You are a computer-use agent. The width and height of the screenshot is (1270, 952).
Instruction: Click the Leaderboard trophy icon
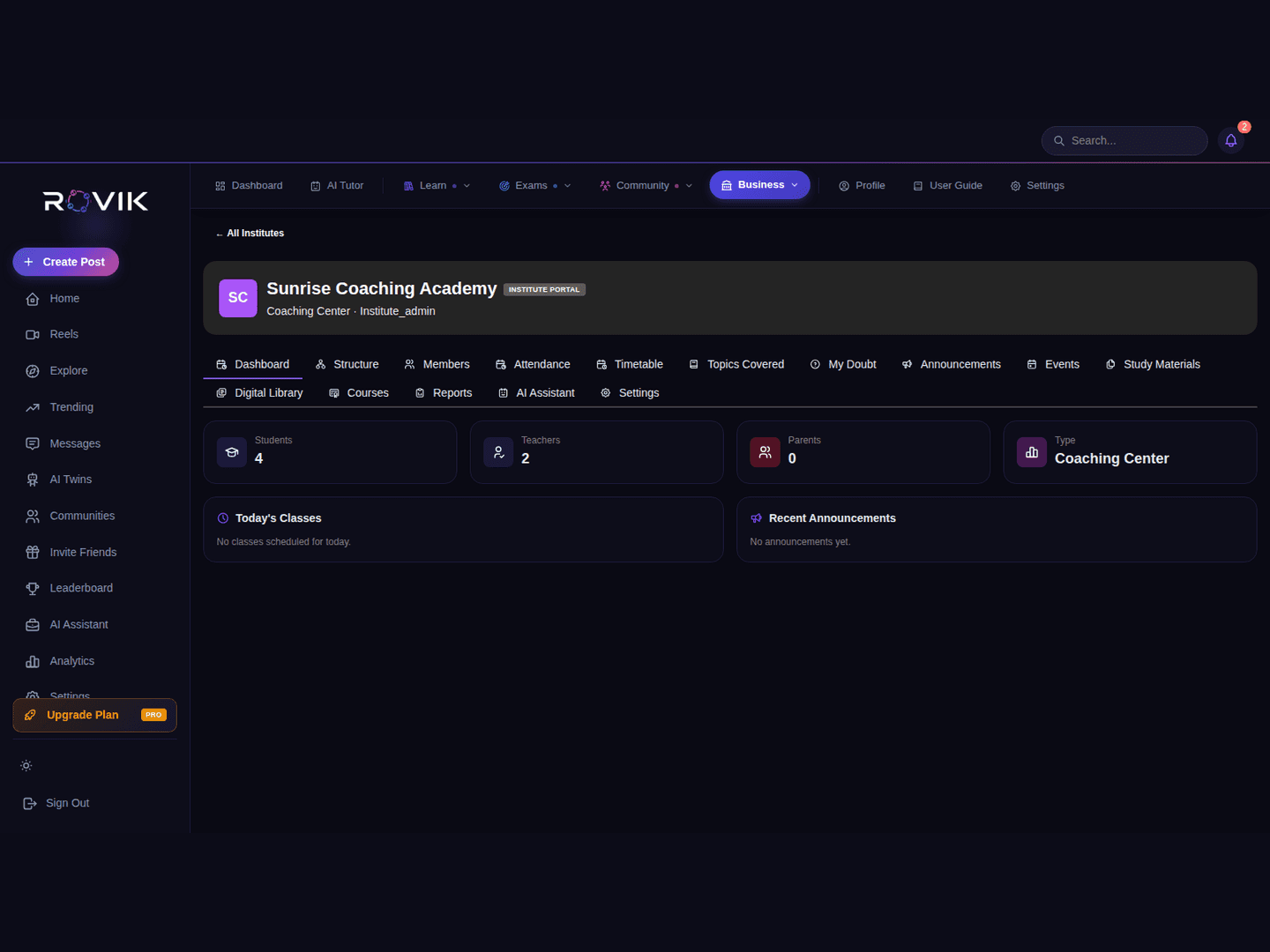[x=33, y=588]
